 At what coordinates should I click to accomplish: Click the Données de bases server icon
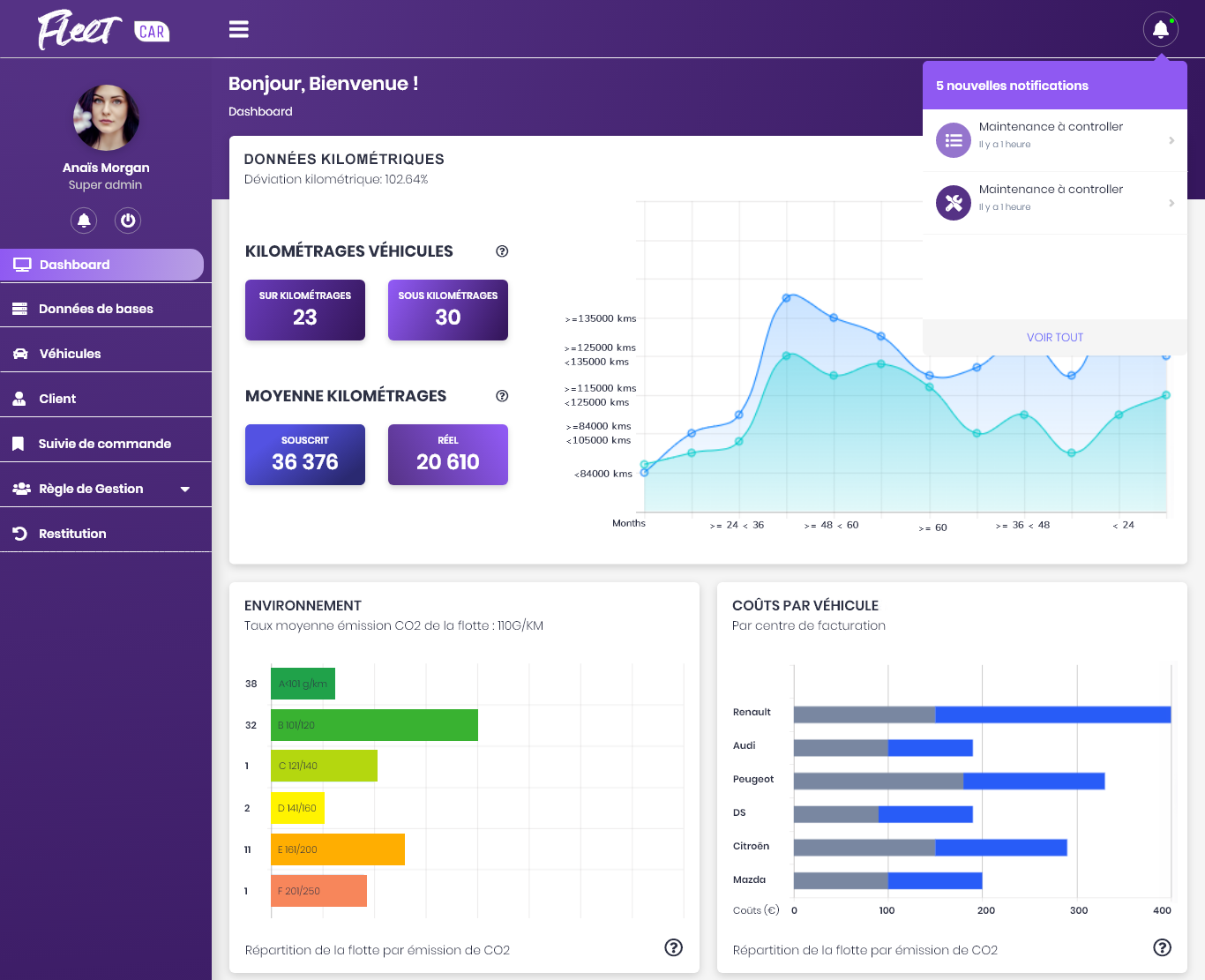(19, 309)
